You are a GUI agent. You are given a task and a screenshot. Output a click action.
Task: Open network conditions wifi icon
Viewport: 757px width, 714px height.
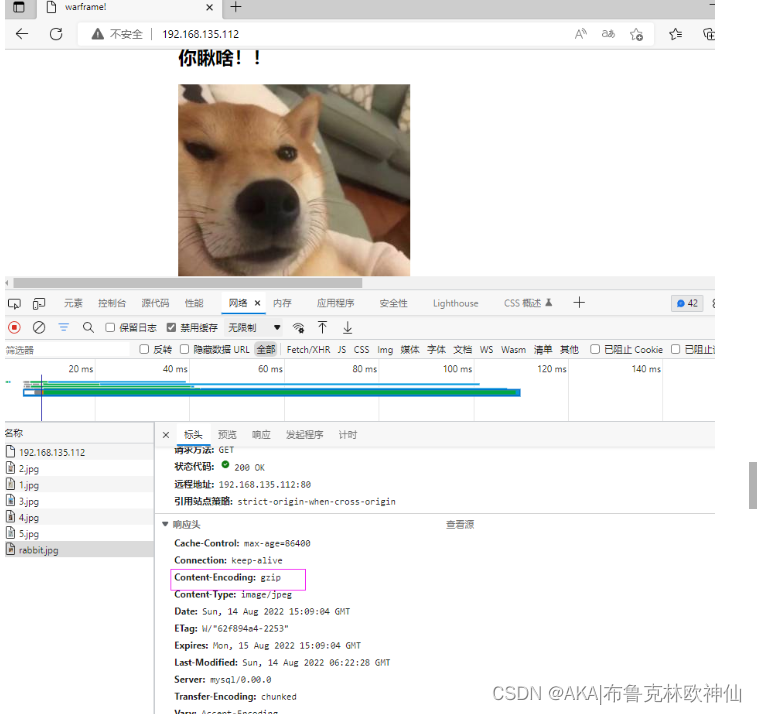click(298, 328)
